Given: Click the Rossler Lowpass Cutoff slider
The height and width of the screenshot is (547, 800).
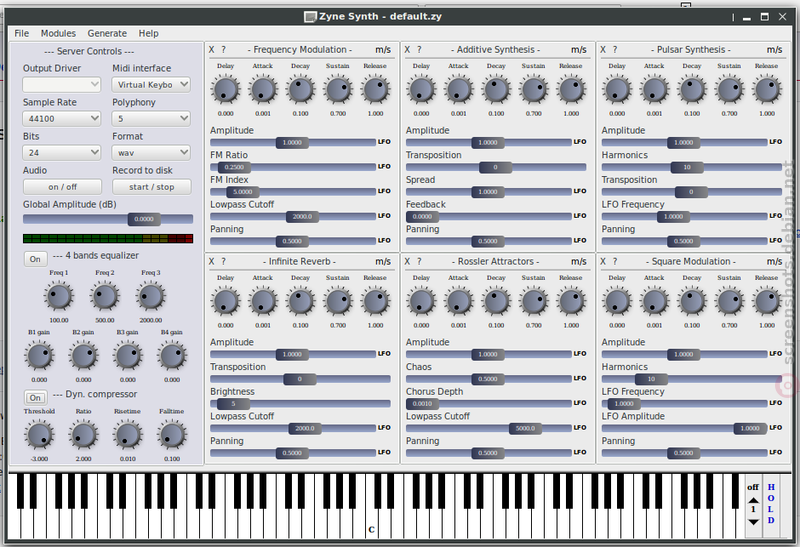Looking at the screenshot, I should pos(489,428).
